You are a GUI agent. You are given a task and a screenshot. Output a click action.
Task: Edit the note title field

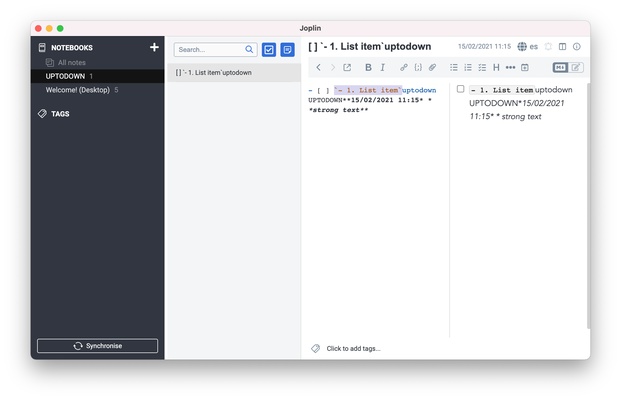point(370,47)
